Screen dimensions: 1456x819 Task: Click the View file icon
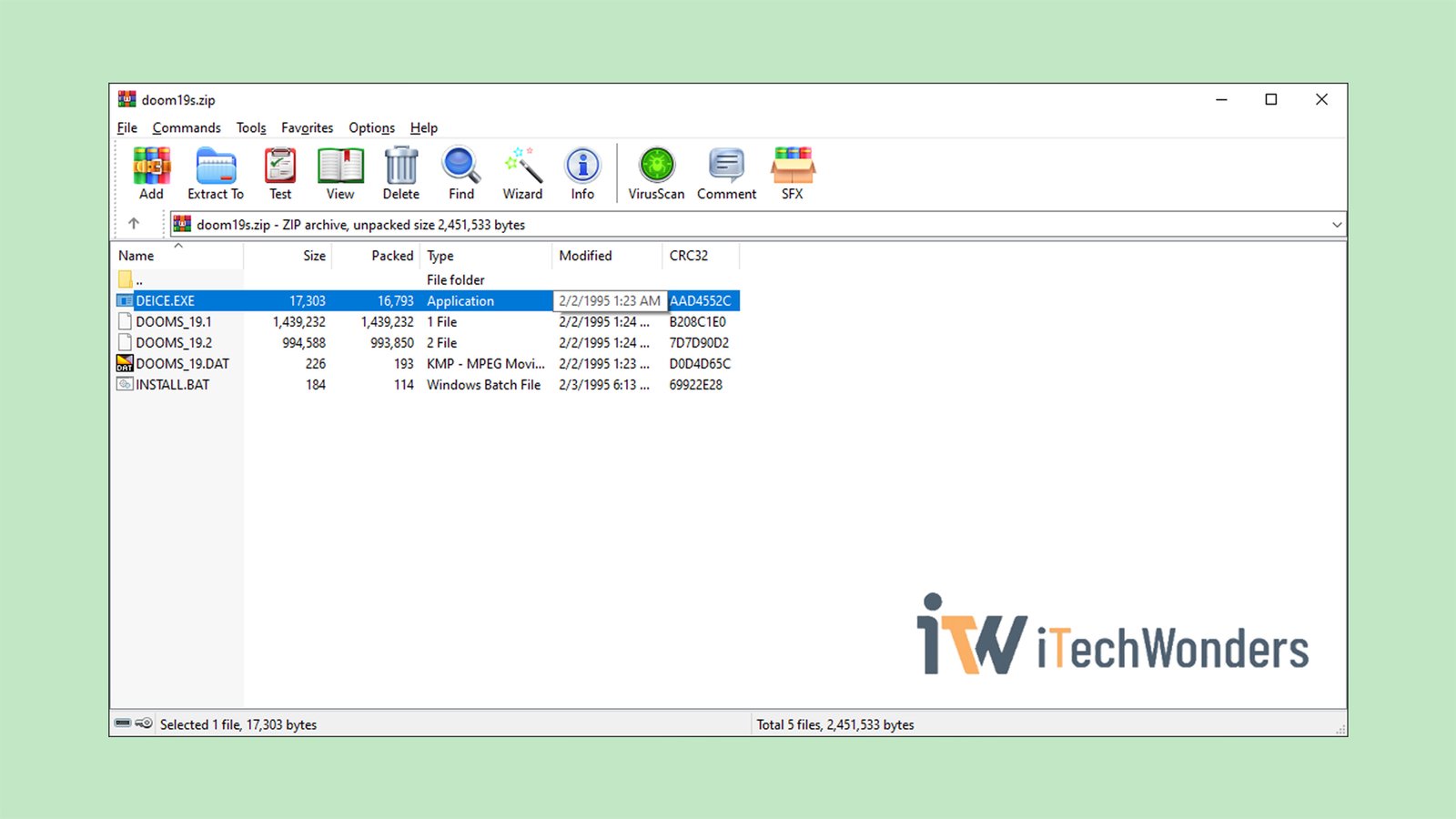pyautogui.click(x=340, y=173)
